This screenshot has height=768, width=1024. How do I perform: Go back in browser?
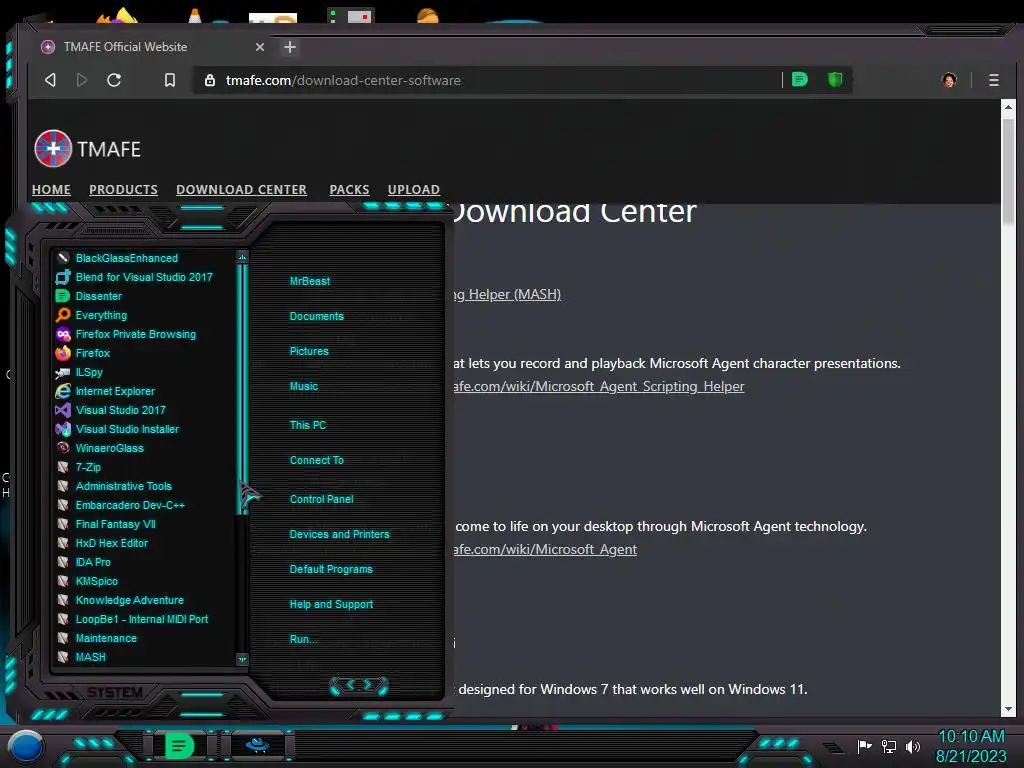pyautogui.click(x=50, y=80)
